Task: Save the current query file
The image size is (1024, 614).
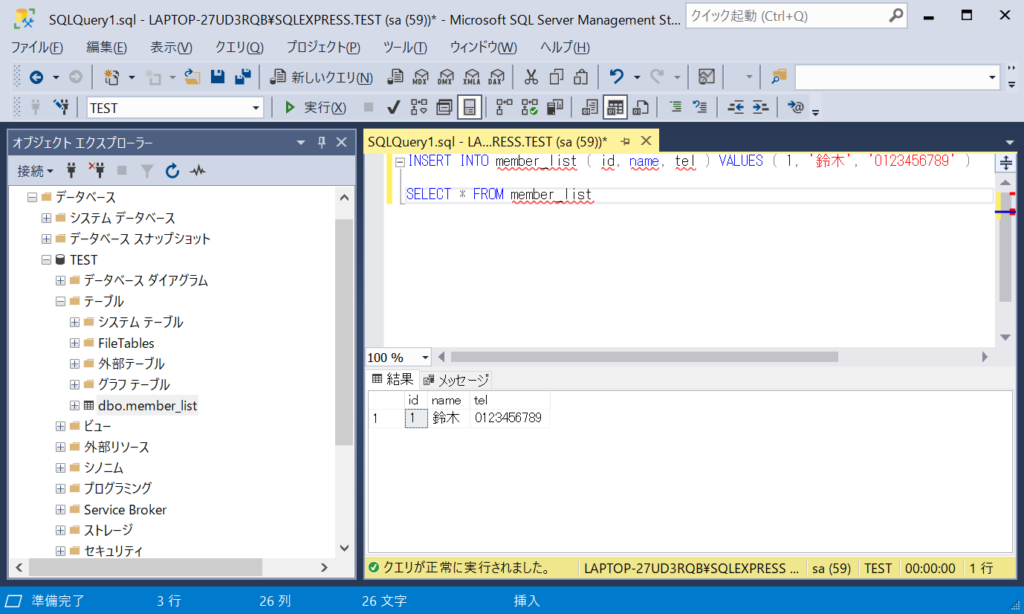Action: 217,77
